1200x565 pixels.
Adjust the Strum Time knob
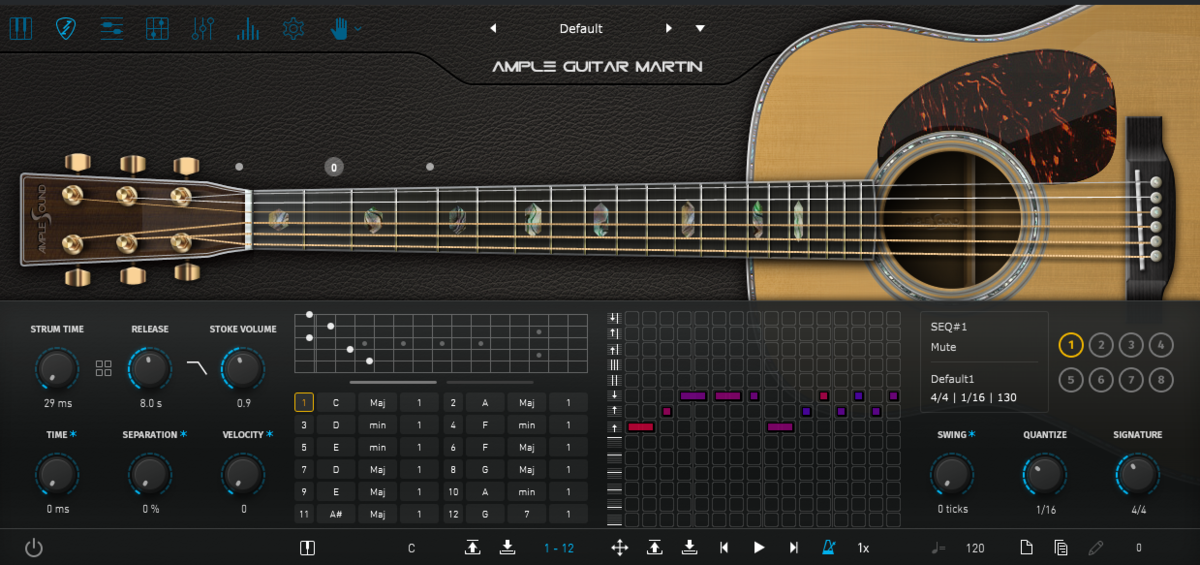tap(57, 369)
